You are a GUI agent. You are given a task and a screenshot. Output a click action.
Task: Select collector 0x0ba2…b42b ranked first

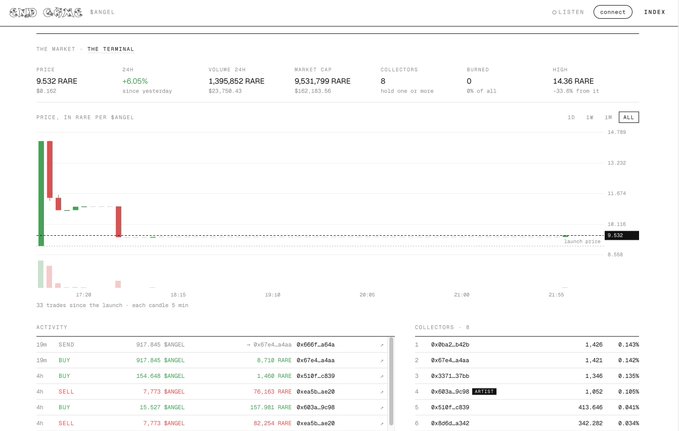450,345
